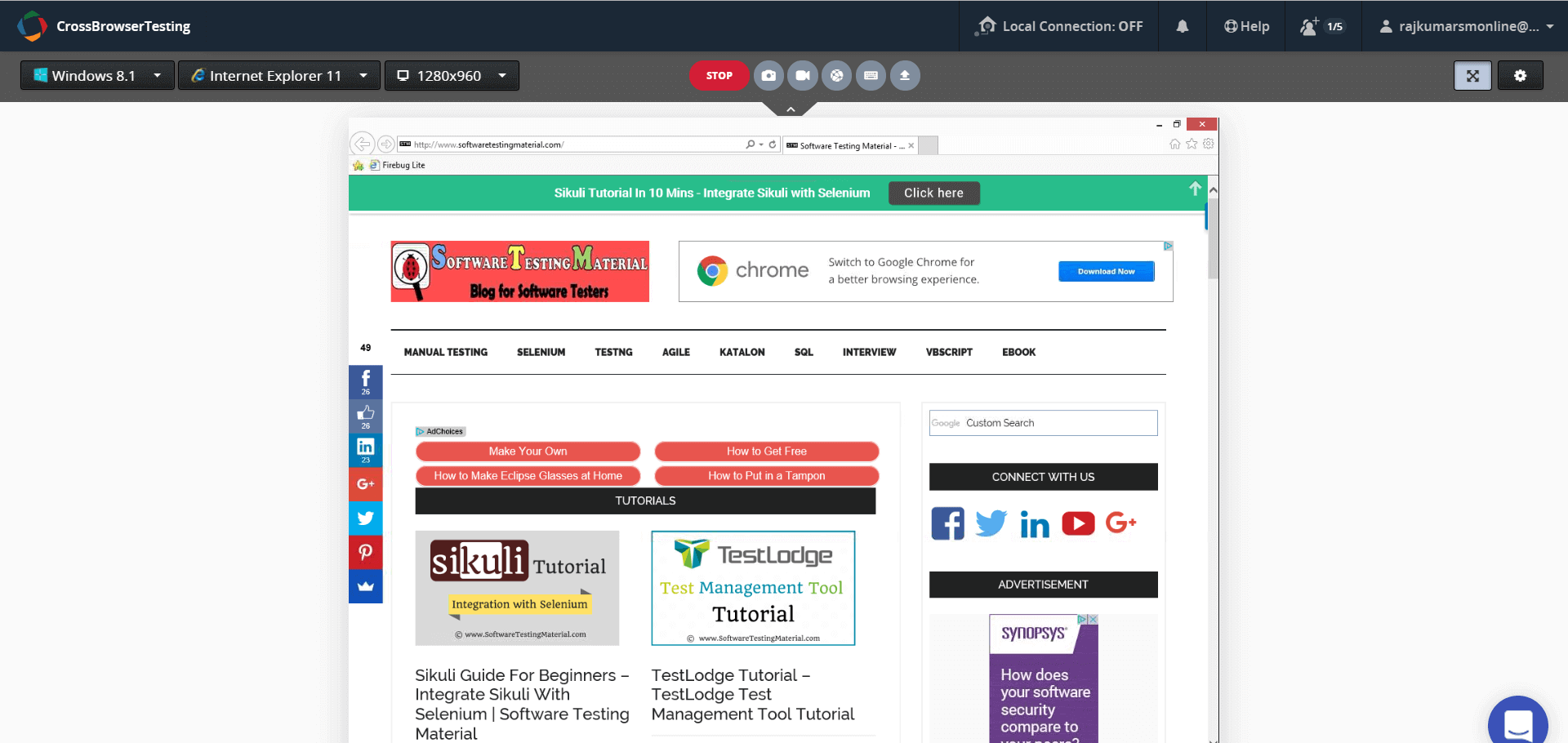This screenshot has height=743, width=1568.
Task: Select the Software Testing Material tab
Action: pyautogui.click(x=849, y=145)
